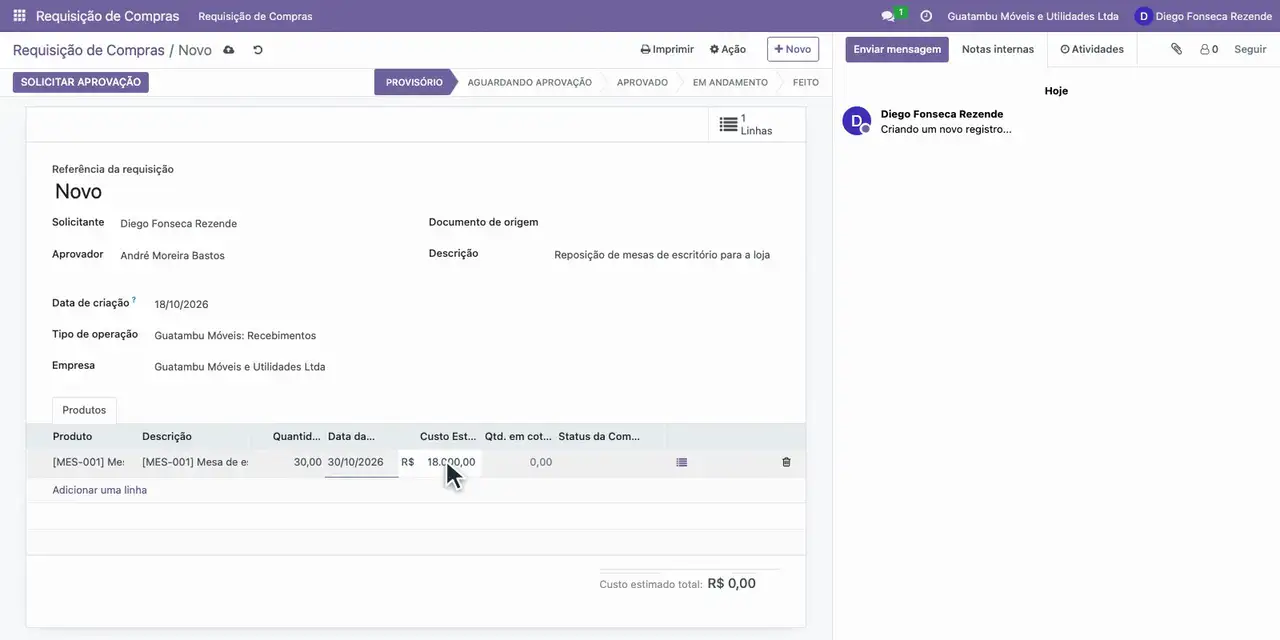
Task: Click the Imprimir button
Action: [667, 49]
